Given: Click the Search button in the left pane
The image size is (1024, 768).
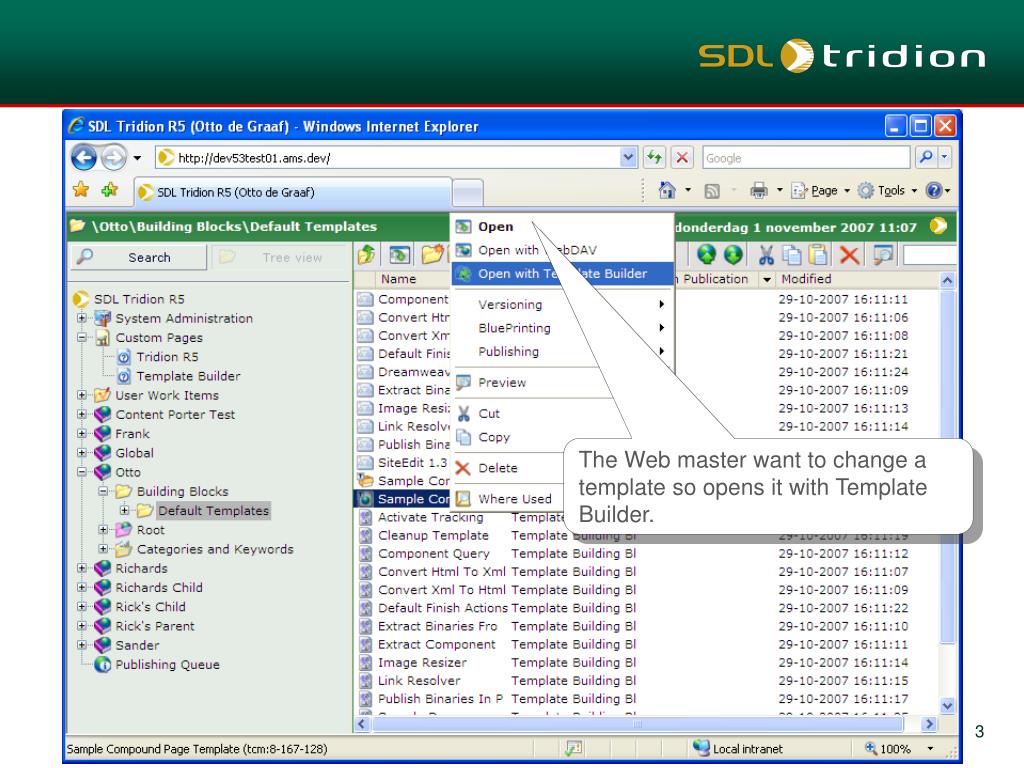Looking at the screenshot, I should tap(138, 257).
